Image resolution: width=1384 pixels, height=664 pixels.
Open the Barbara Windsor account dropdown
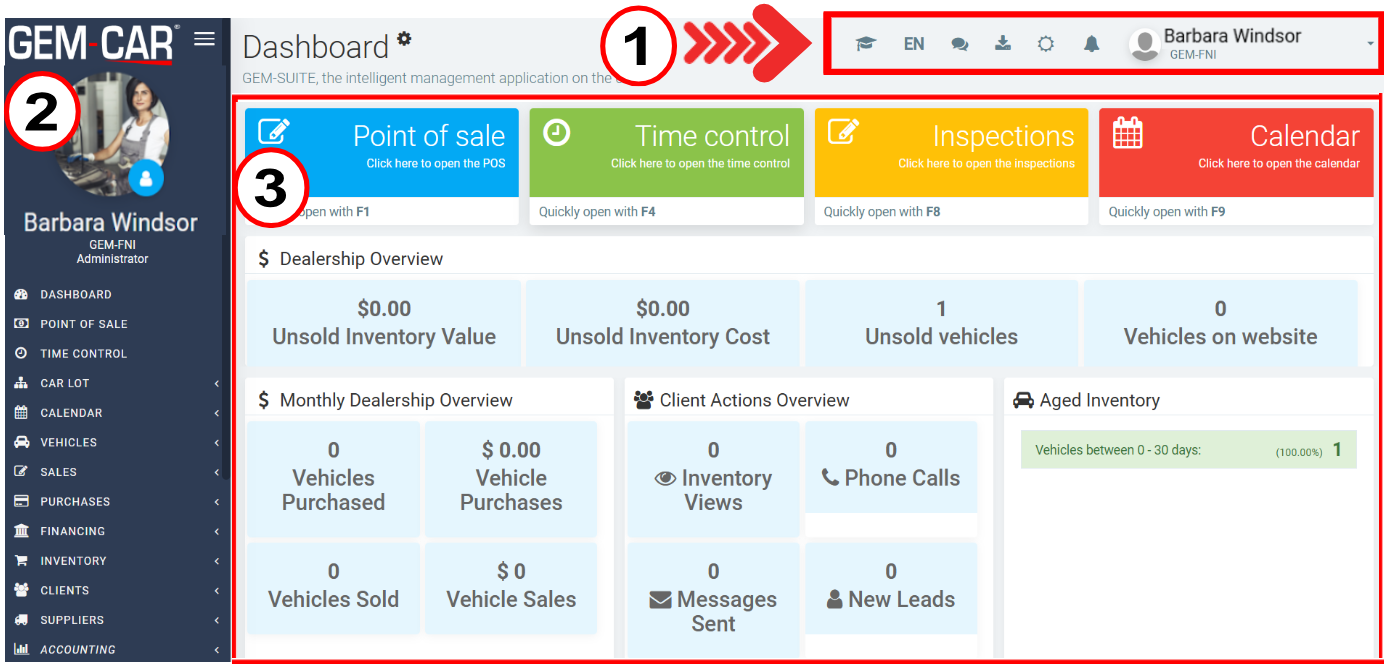[1250, 44]
